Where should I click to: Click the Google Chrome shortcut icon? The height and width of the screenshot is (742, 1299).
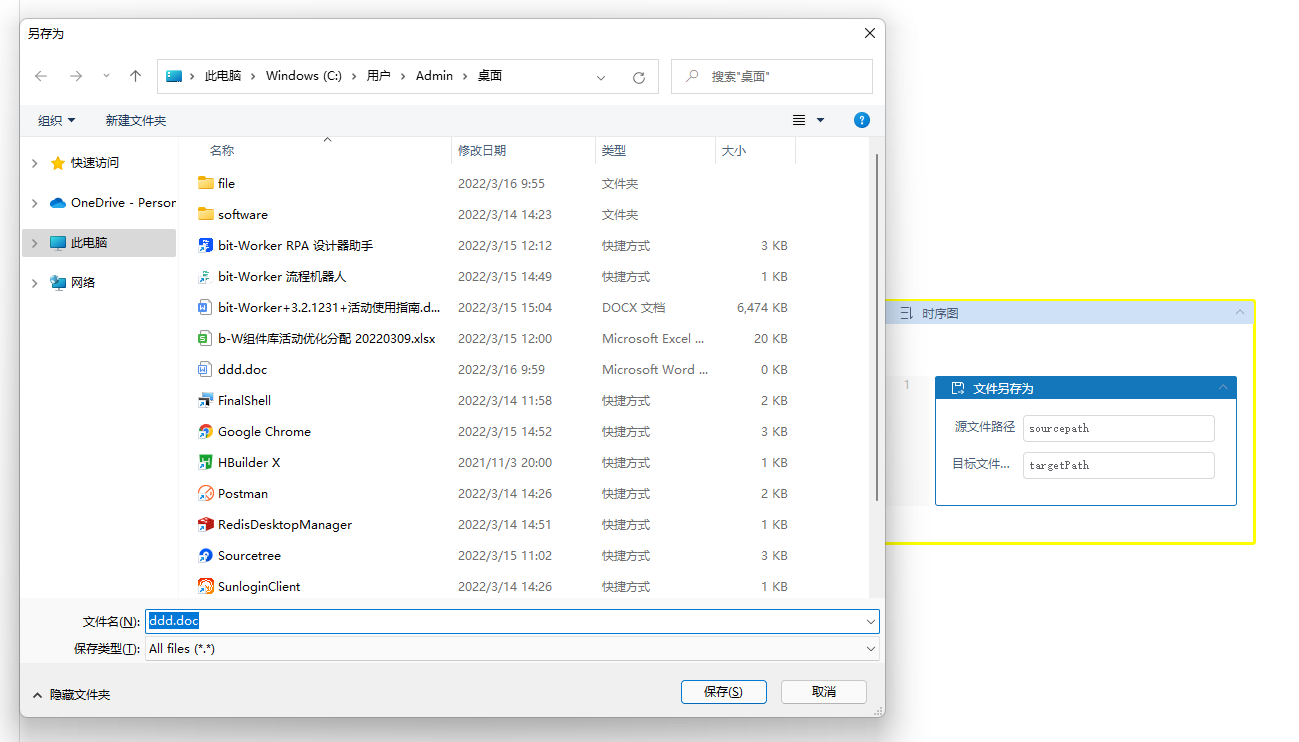[206, 432]
